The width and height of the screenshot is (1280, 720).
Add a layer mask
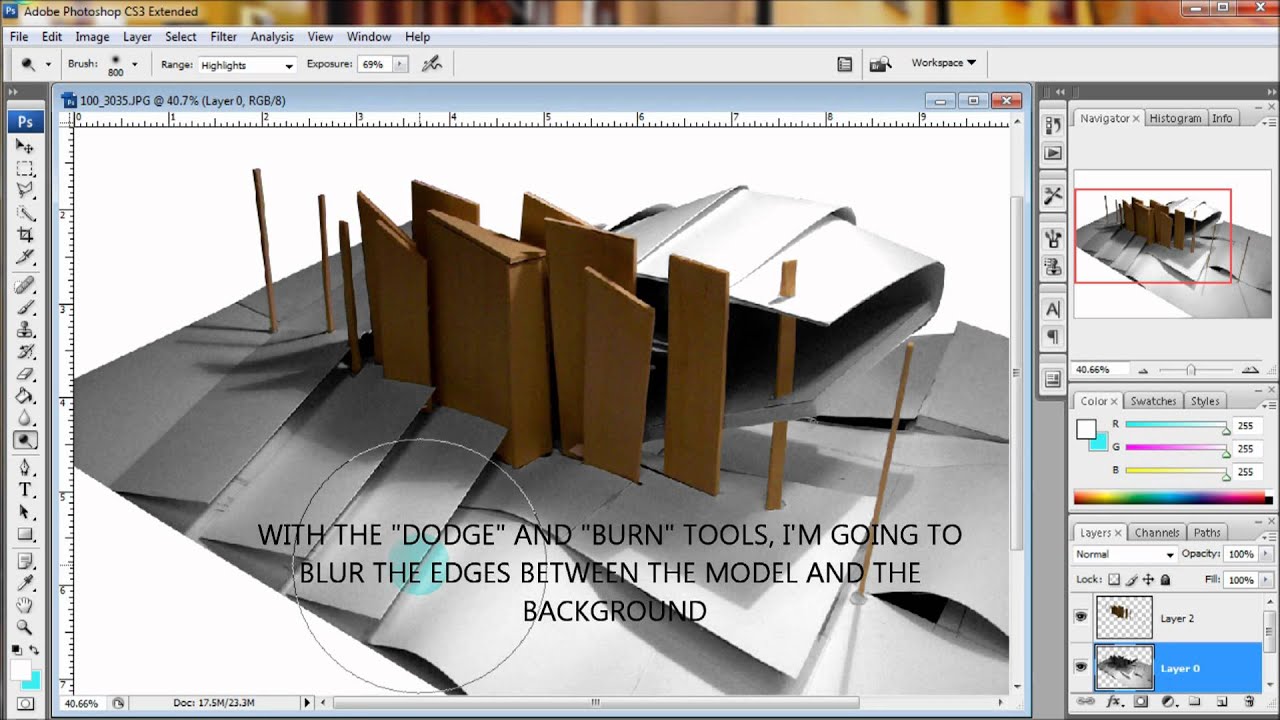click(x=1139, y=703)
